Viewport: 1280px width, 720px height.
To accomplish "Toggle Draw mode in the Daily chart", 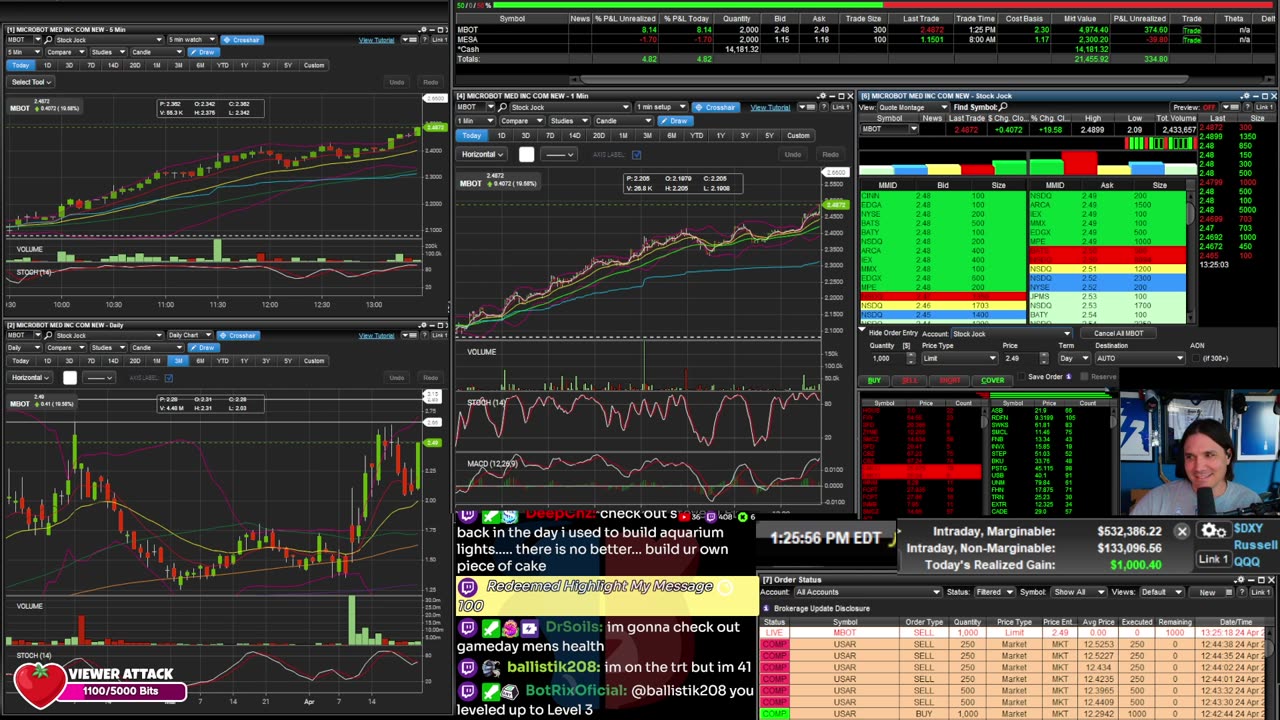I will pos(203,347).
